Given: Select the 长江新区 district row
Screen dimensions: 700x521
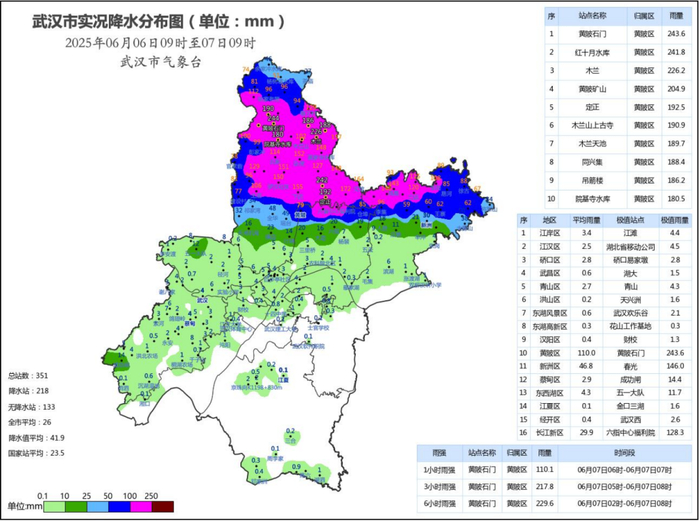Looking at the screenshot, I should tap(604, 433).
